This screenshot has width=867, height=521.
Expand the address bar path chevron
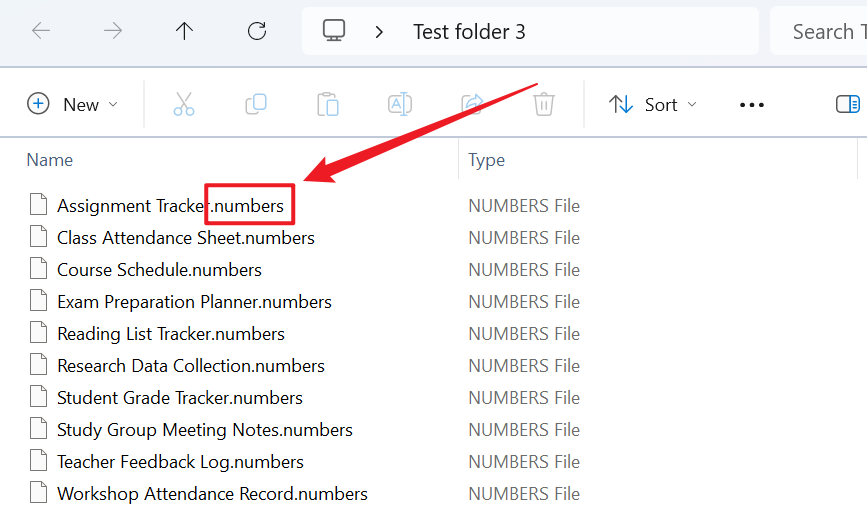379,32
